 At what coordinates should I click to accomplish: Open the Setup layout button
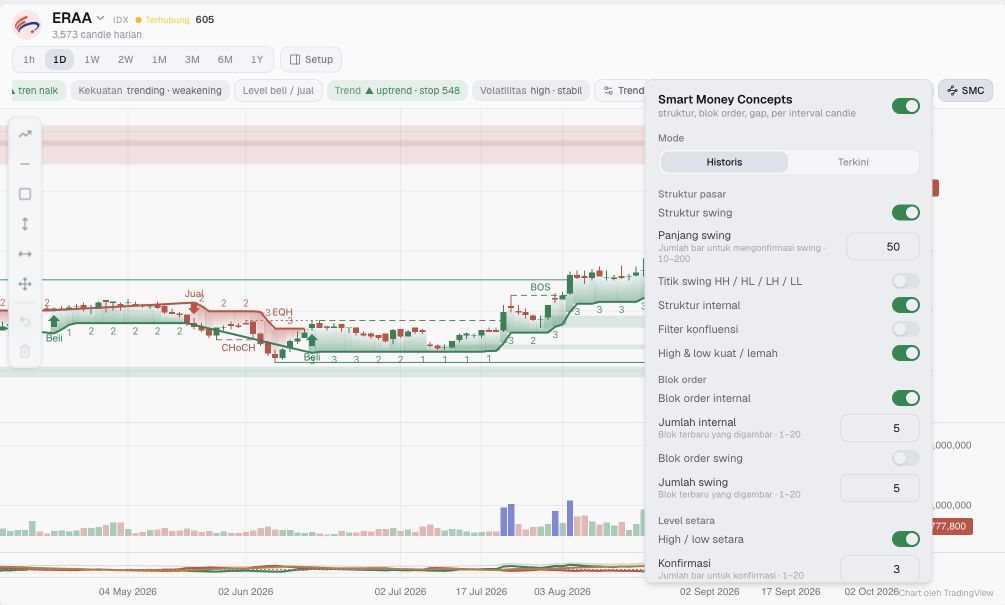(x=311, y=60)
